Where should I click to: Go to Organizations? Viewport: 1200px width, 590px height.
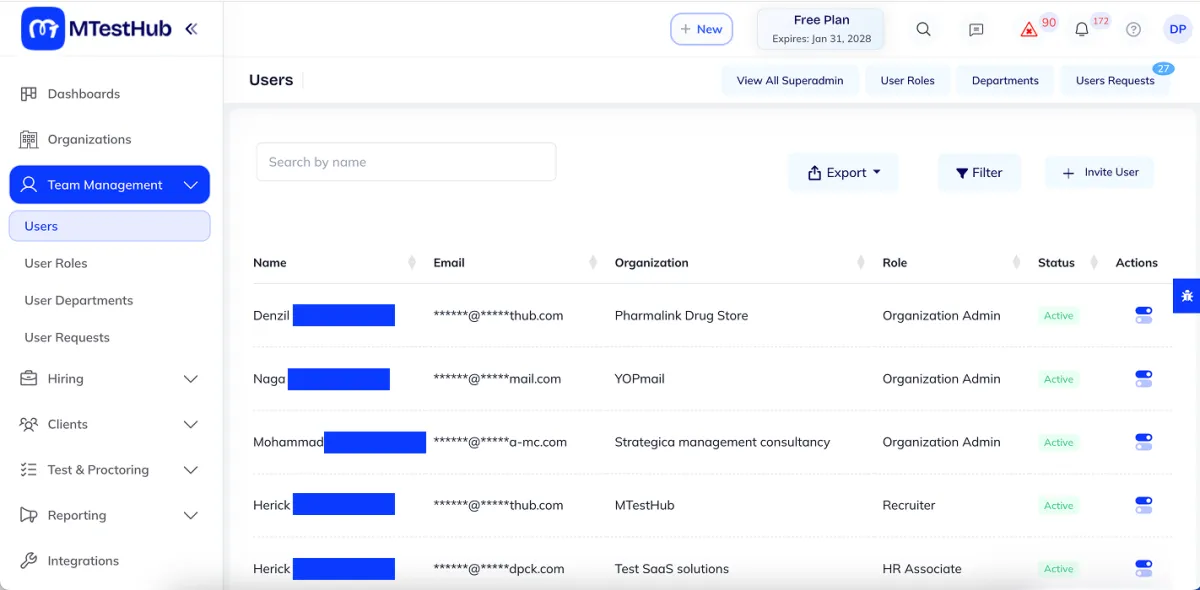point(90,139)
